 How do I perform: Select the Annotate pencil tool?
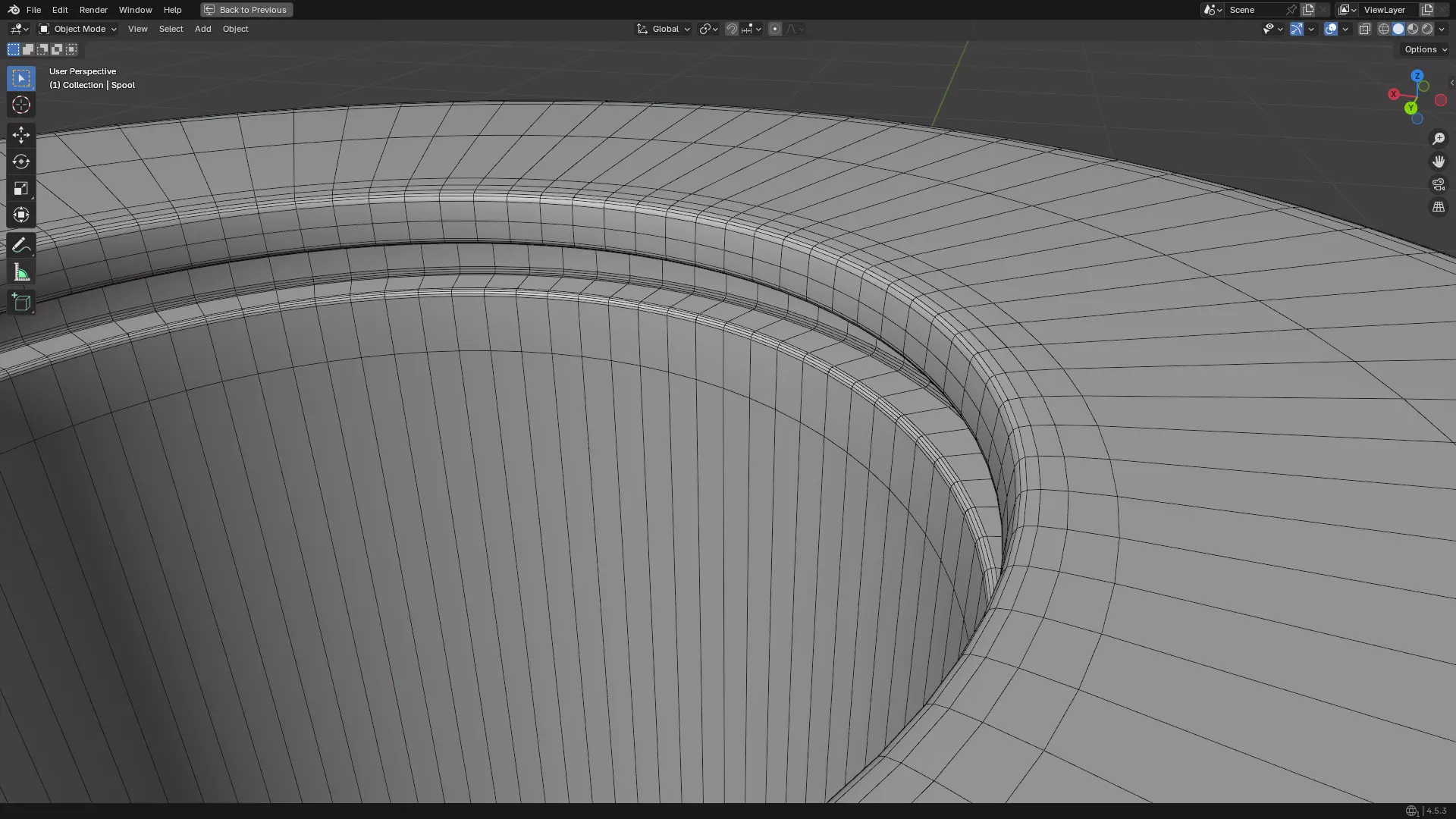point(21,246)
